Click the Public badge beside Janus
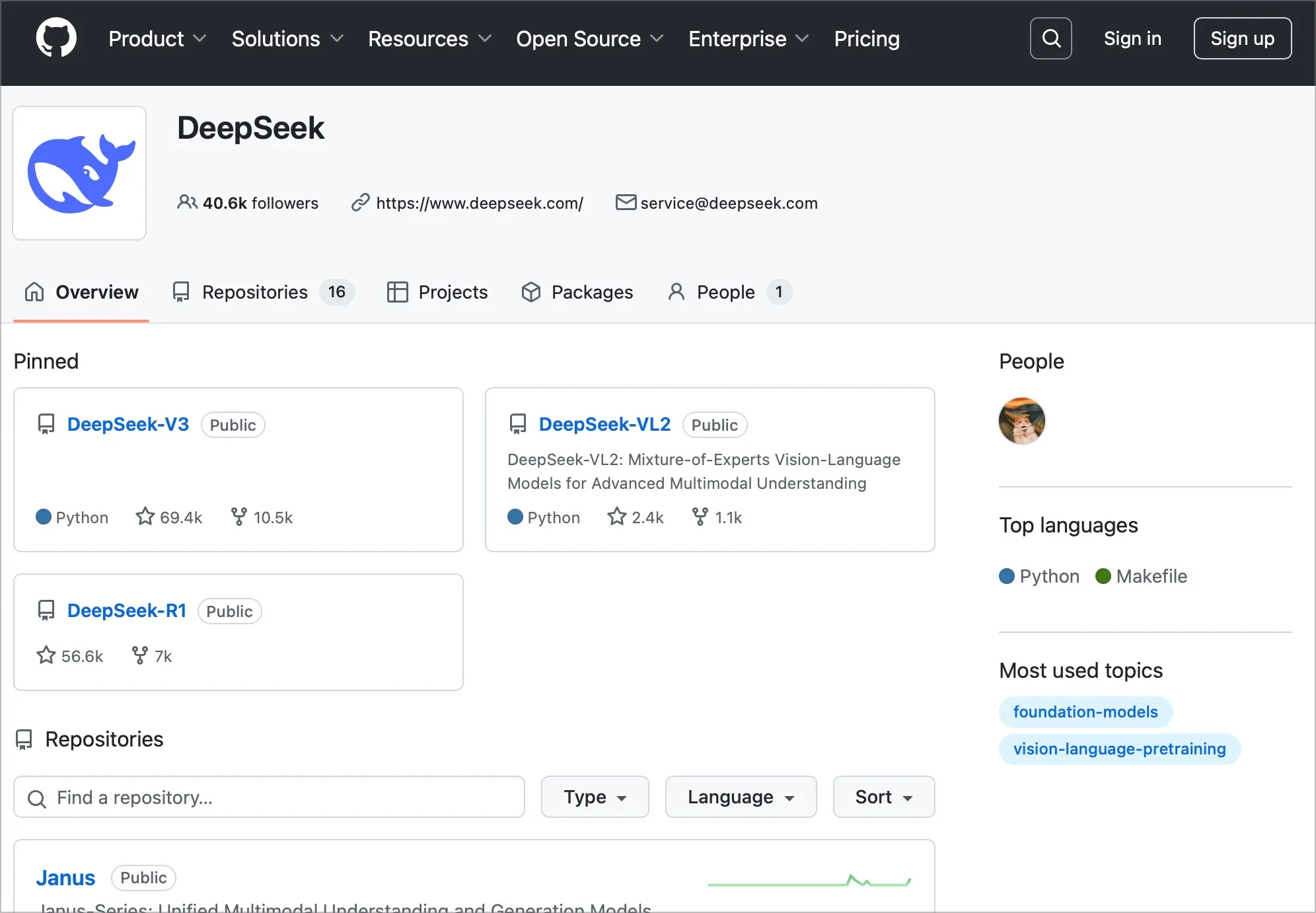This screenshot has height=913, width=1316. click(143, 877)
